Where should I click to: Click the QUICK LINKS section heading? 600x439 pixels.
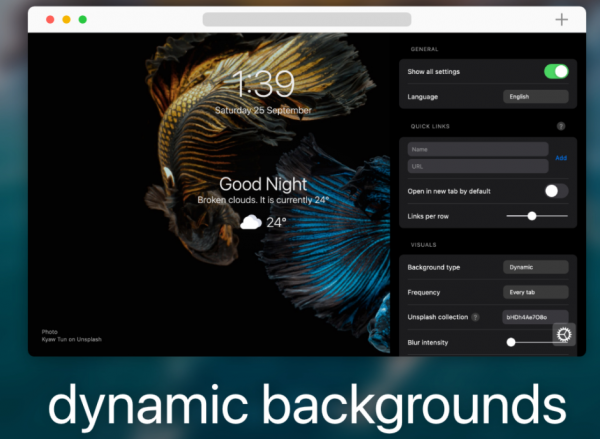click(430, 126)
